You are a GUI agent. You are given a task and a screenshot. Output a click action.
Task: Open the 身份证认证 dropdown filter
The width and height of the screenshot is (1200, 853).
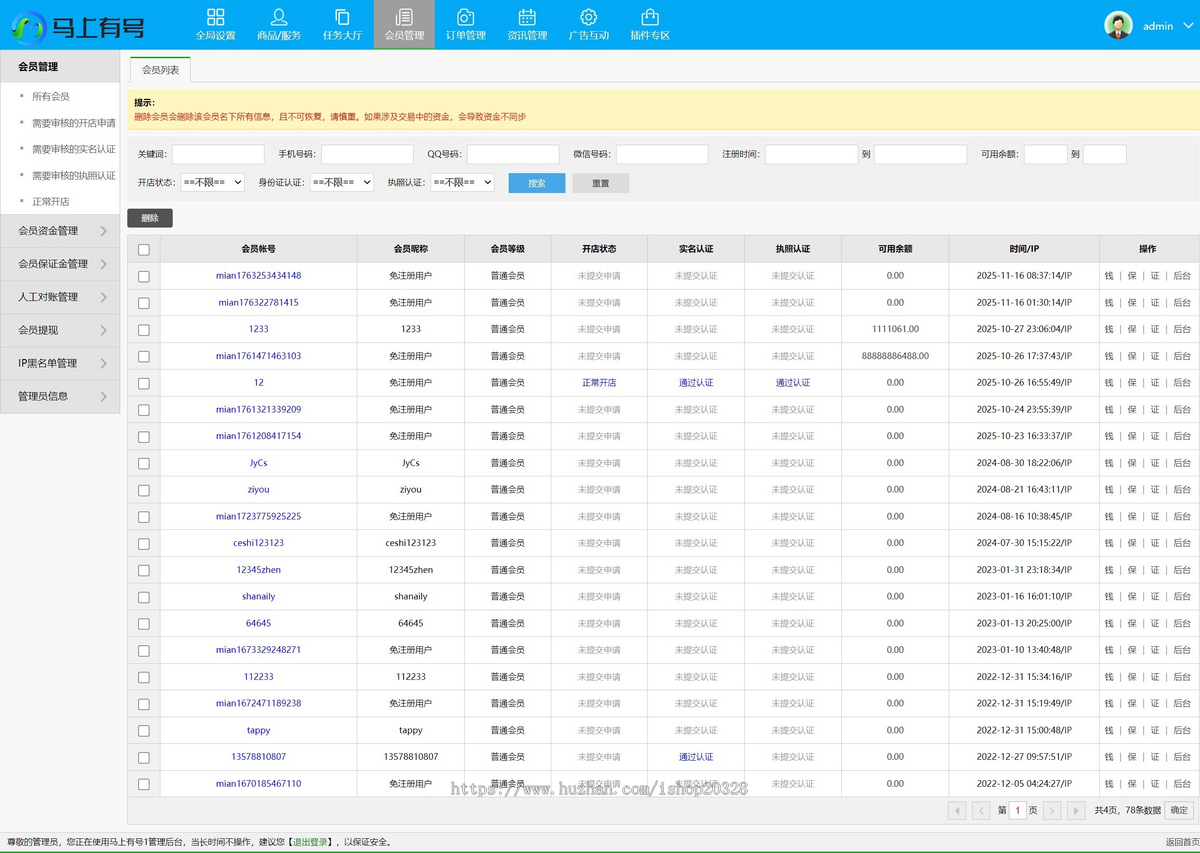coord(341,183)
